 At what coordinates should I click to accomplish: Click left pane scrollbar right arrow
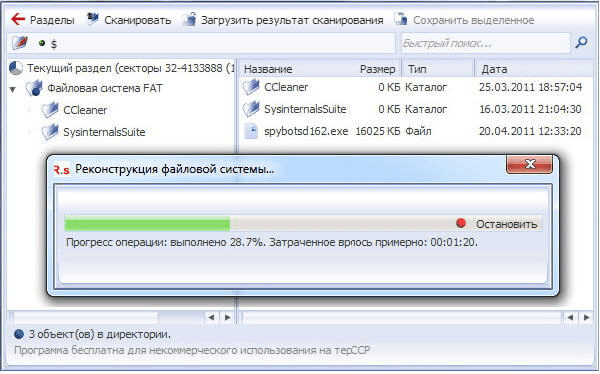[x=228, y=317]
